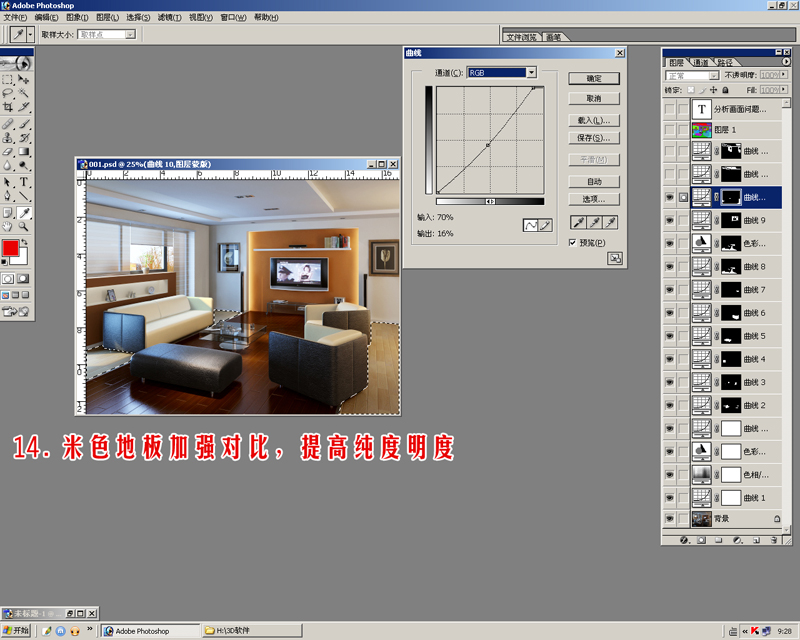Select the History Brush tool

(x=23, y=138)
